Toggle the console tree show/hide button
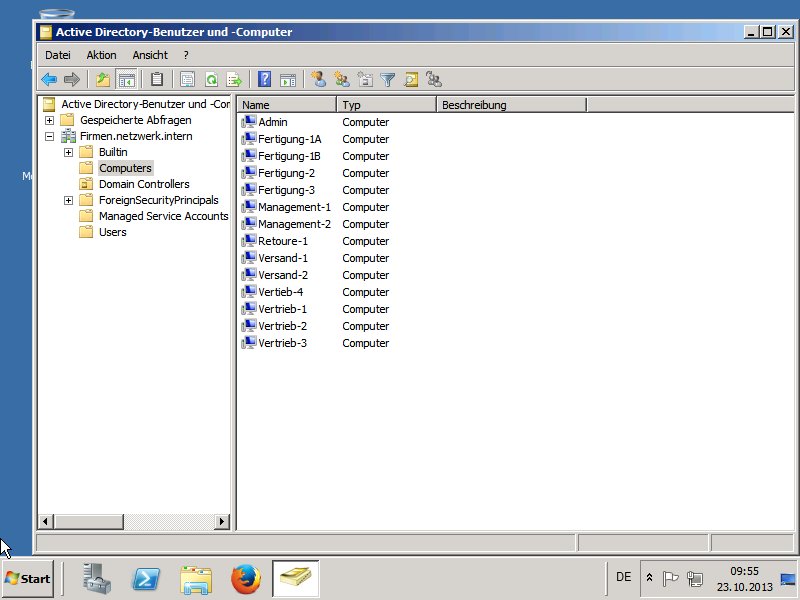Image resolution: width=800 pixels, height=600 pixels. point(127,80)
